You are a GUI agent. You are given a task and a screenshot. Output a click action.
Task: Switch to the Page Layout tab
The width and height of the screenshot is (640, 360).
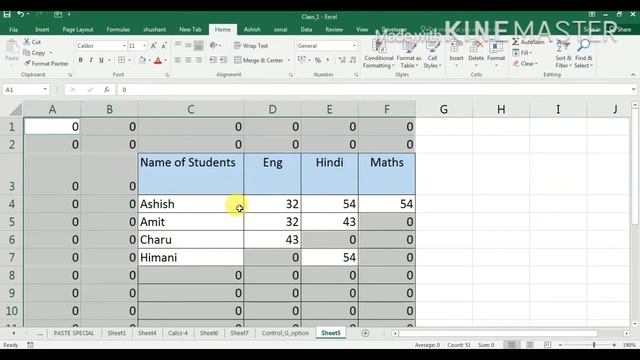point(78,29)
